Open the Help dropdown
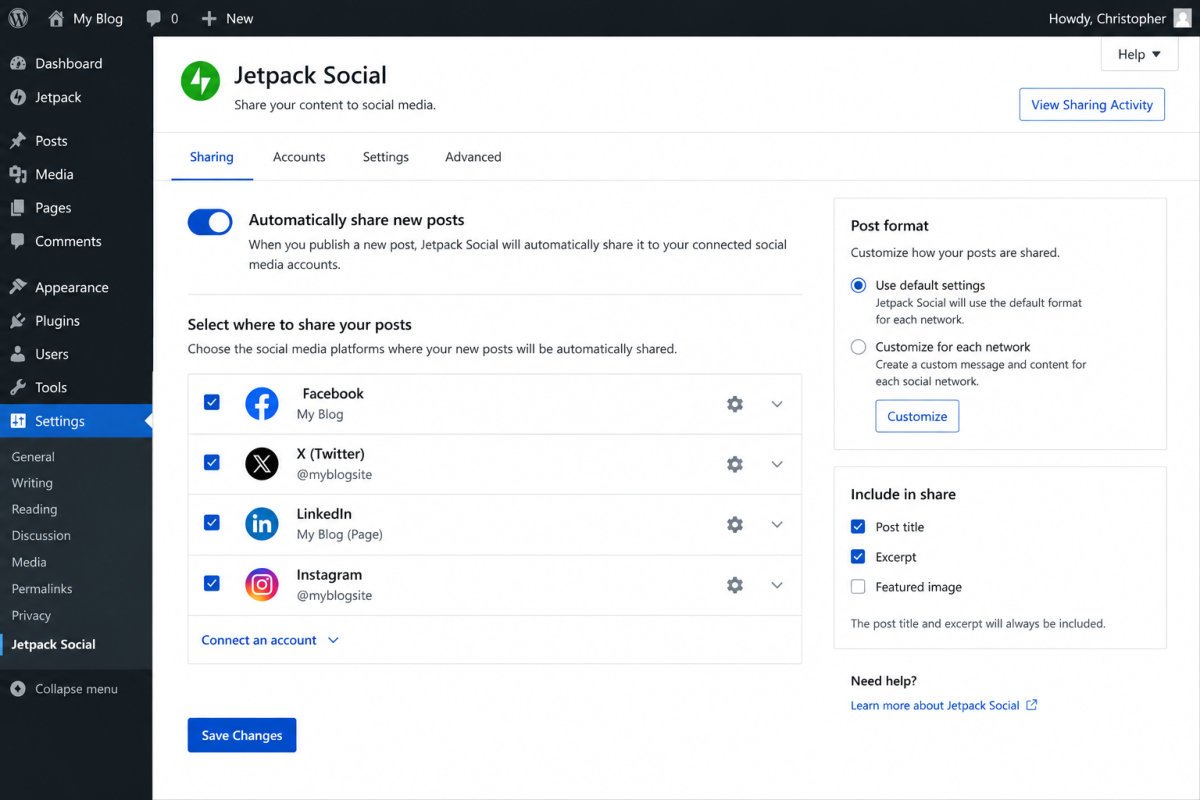This screenshot has width=1200, height=800. click(1139, 54)
